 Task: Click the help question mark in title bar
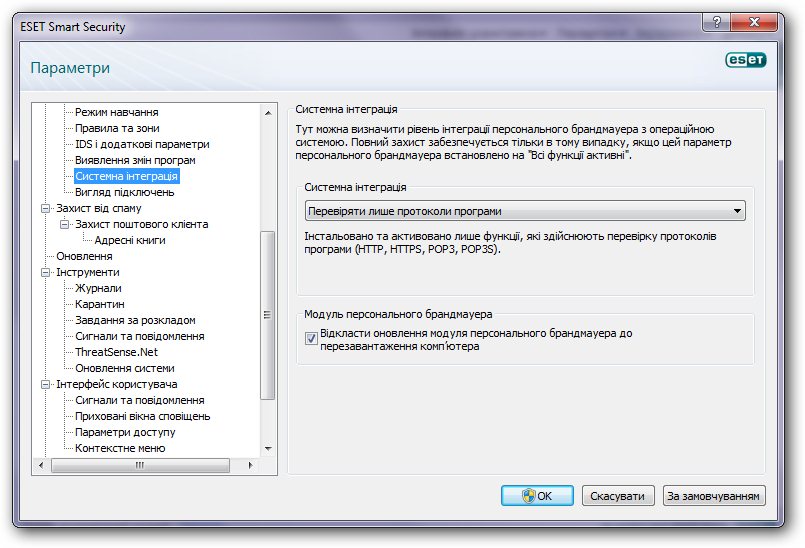(x=715, y=21)
